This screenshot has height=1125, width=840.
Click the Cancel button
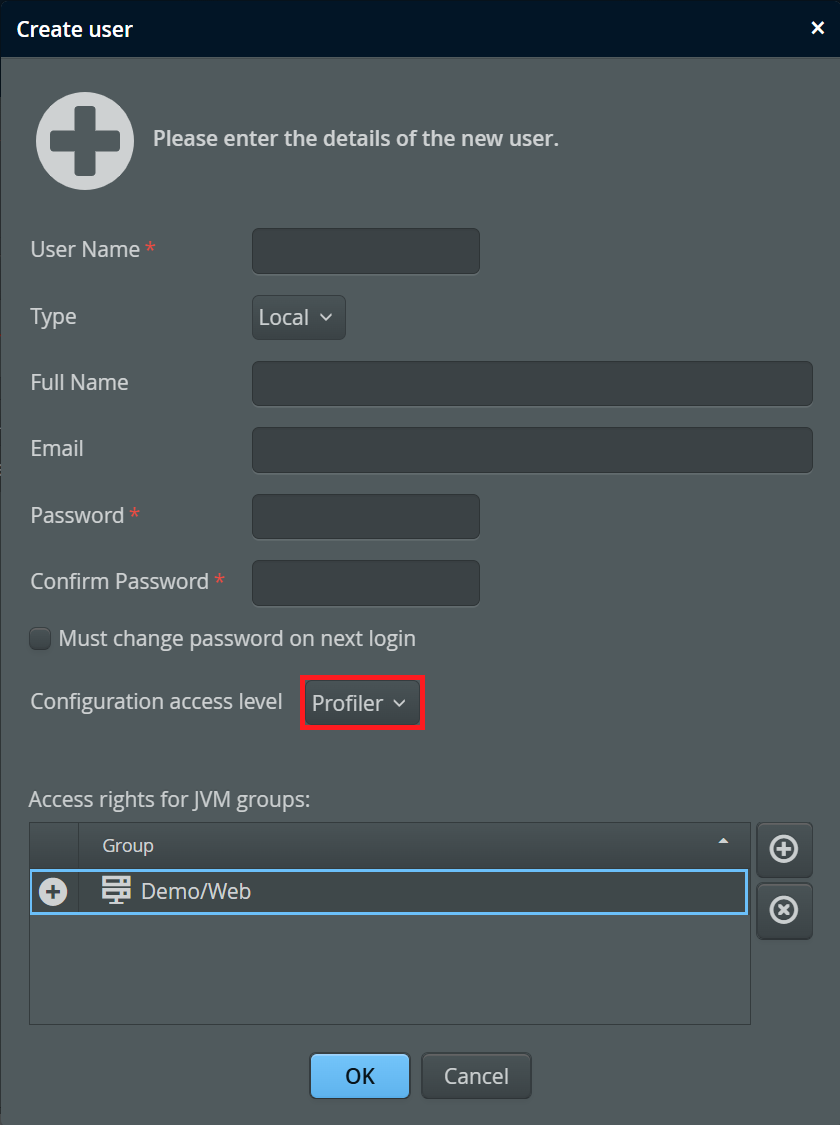[476, 1076]
